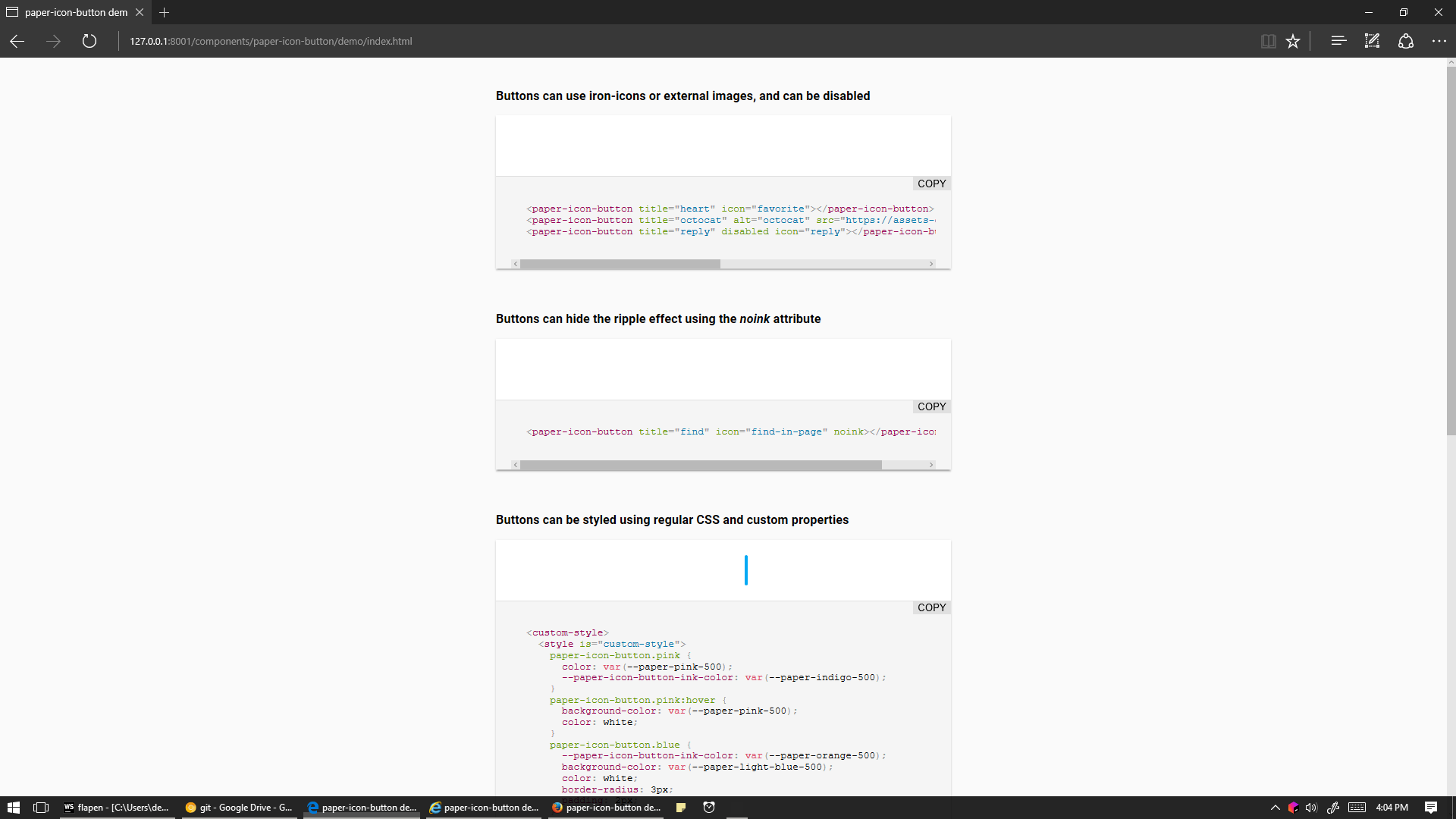
Task: Click COPY on the noink example snippet
Action: (930, 406)
